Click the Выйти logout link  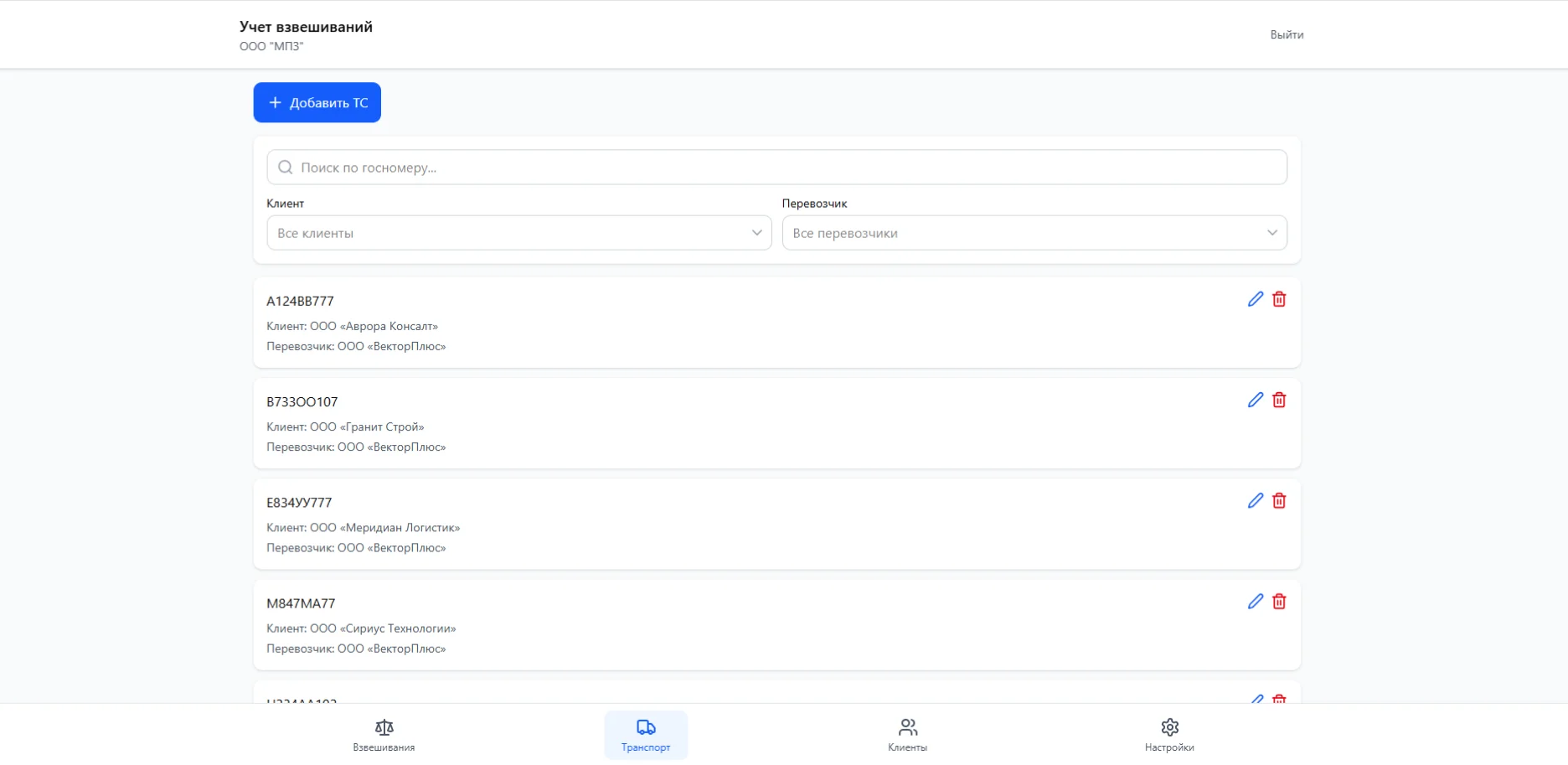[1287, 34]
